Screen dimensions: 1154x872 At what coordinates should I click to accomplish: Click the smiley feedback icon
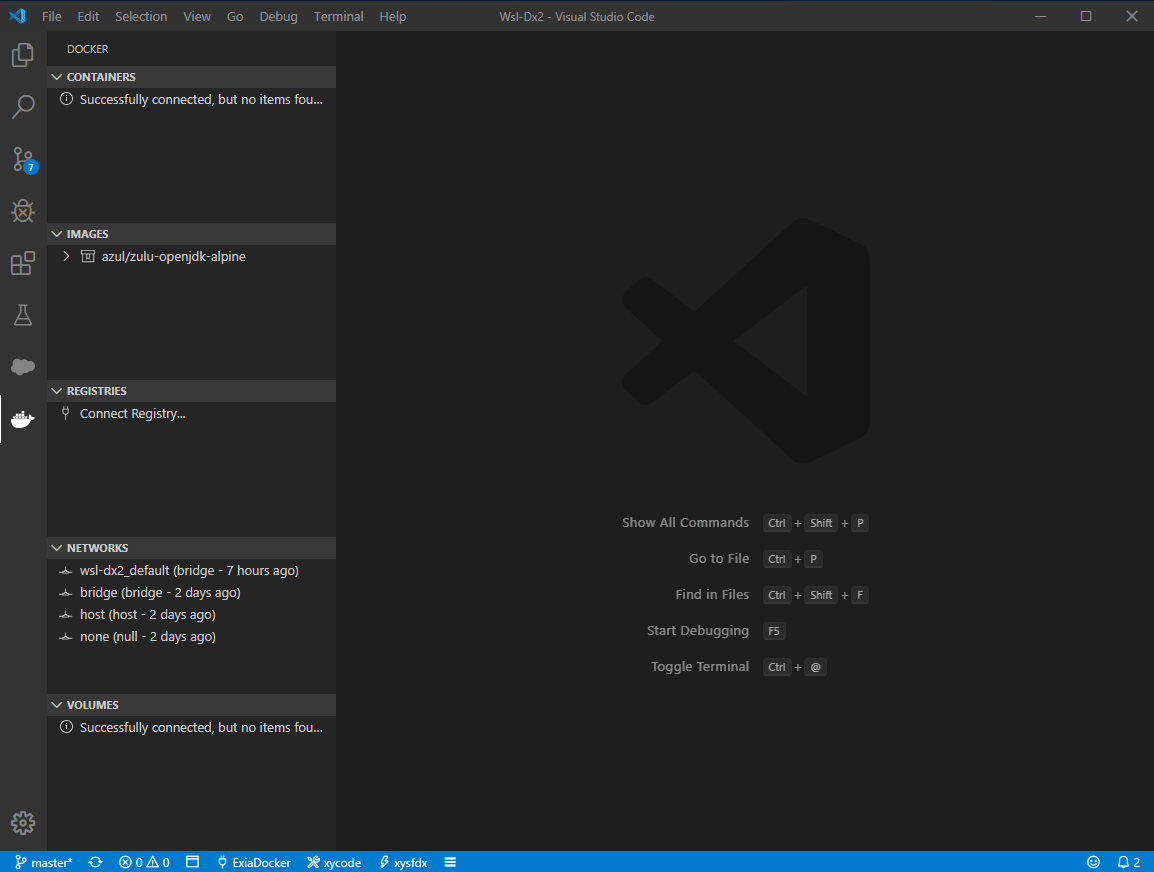[1094, 862]
